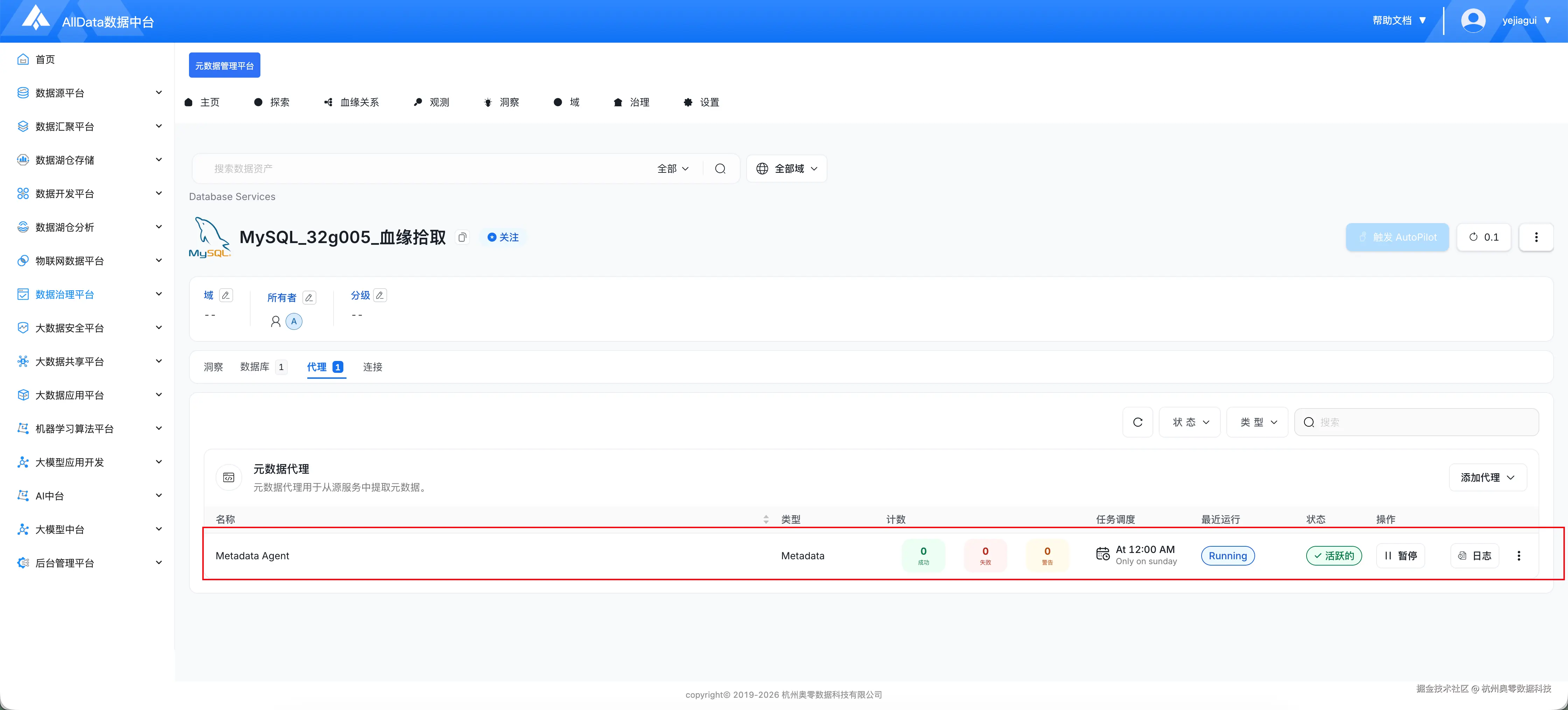The image size is (1568, 710).
Task: Click the Database Services breadcrumb
Action: point(232,197)
